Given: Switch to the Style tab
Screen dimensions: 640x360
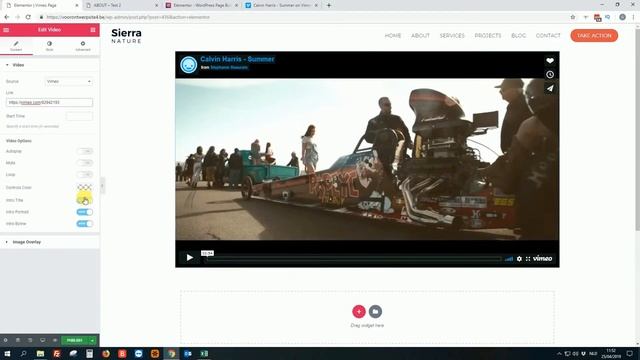Looking at the screenshot, I should pos(49,46).
